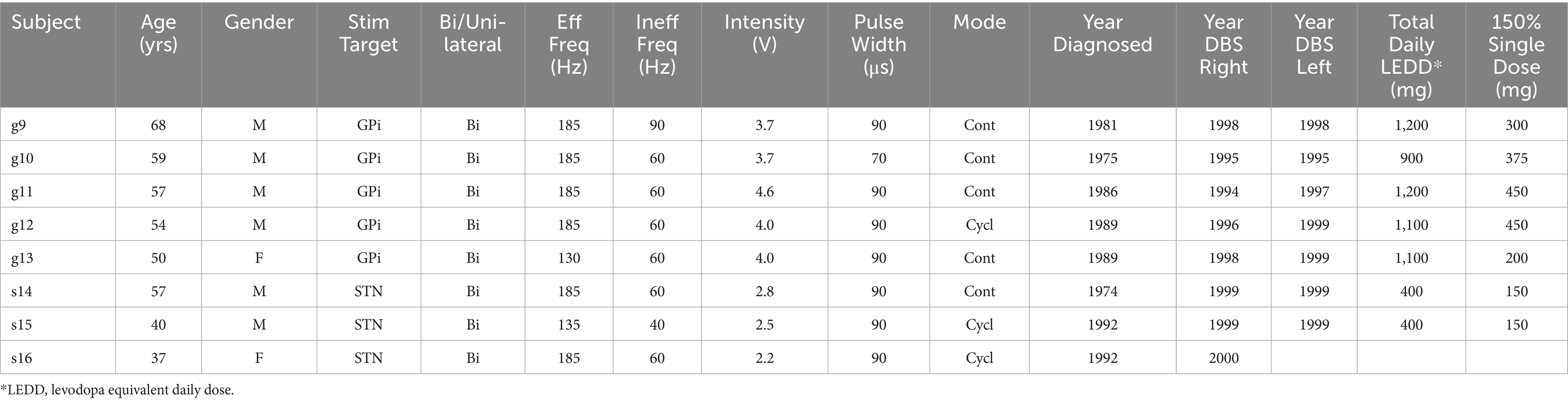Select the 1,200 LEDD cell for g11
The width and height of the screenshot is (1568, 403).
click(1411, 192)
